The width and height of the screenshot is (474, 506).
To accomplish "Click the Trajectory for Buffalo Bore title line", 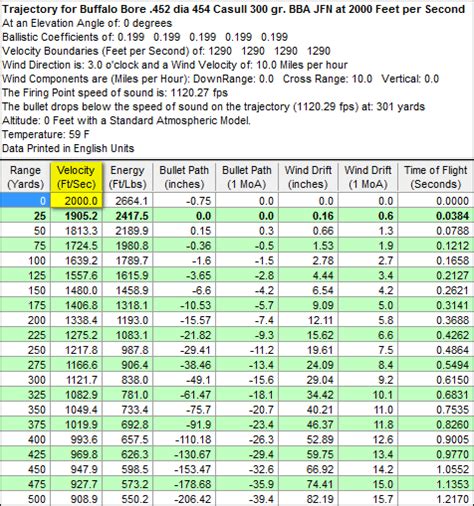I will point(233,9).
